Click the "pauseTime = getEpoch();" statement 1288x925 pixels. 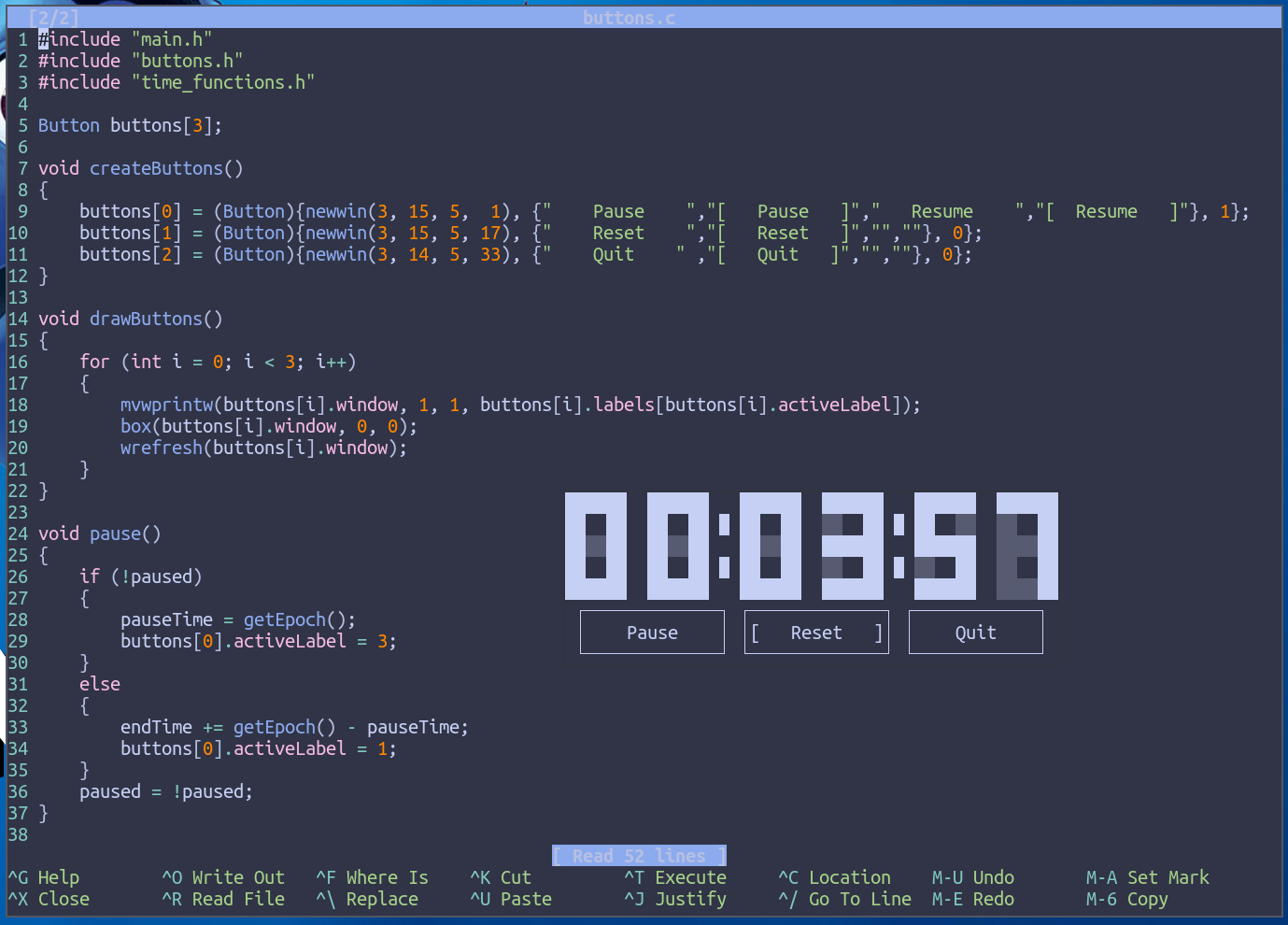238,619
